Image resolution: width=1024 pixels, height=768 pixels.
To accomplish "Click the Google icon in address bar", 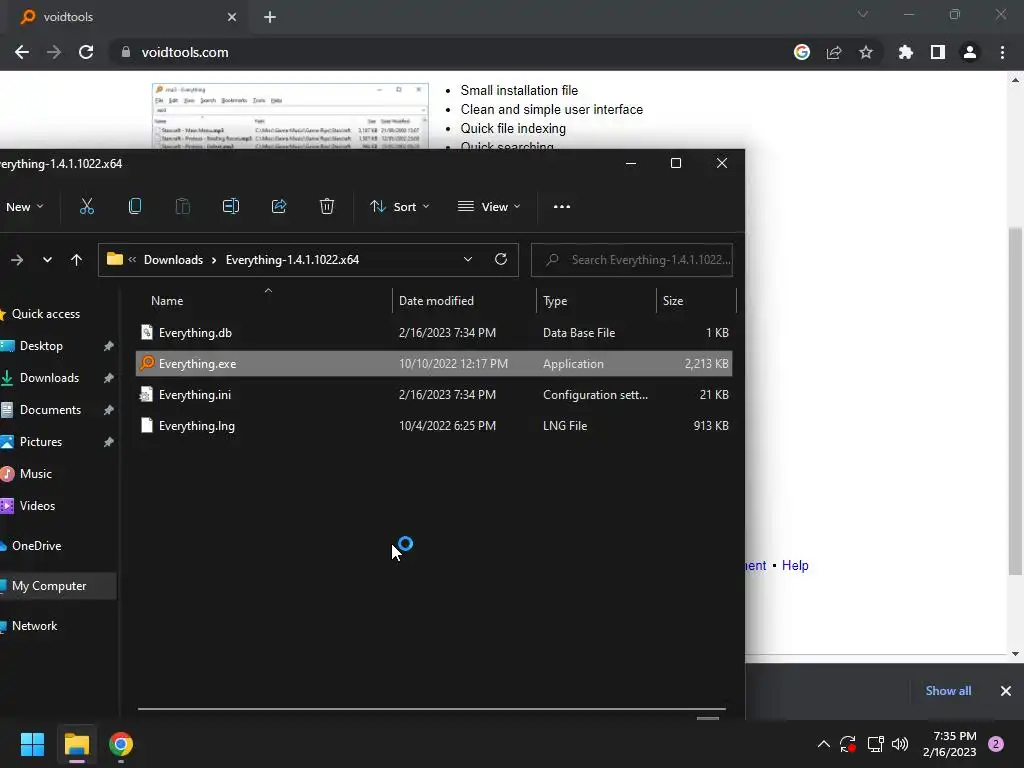I will pyautogui.click(x=802, y=52).
